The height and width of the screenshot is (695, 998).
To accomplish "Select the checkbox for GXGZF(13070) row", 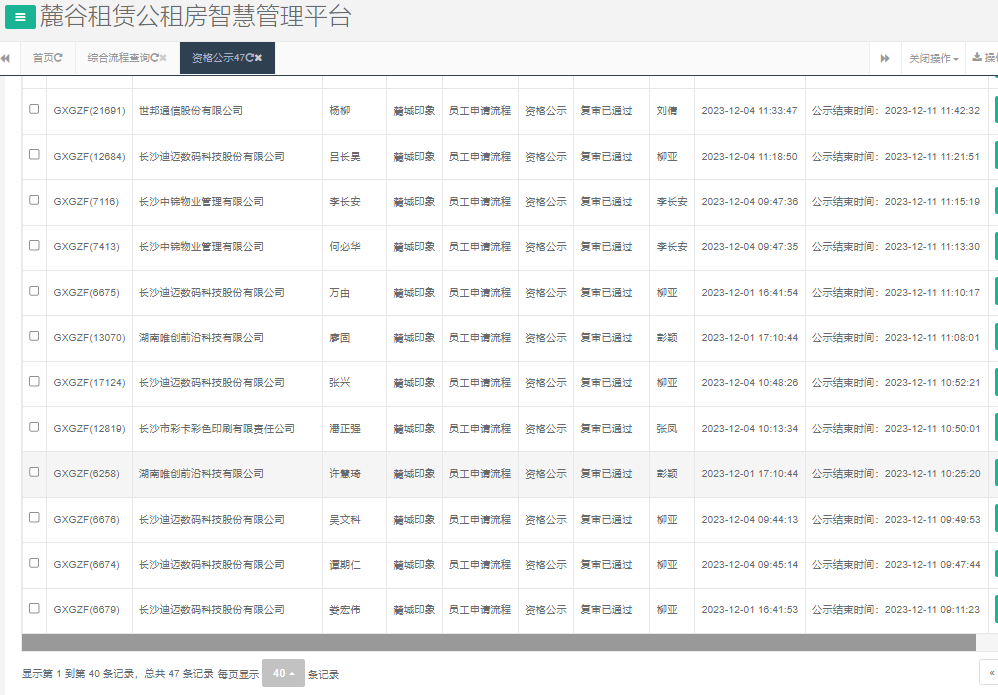I will 34,336.
